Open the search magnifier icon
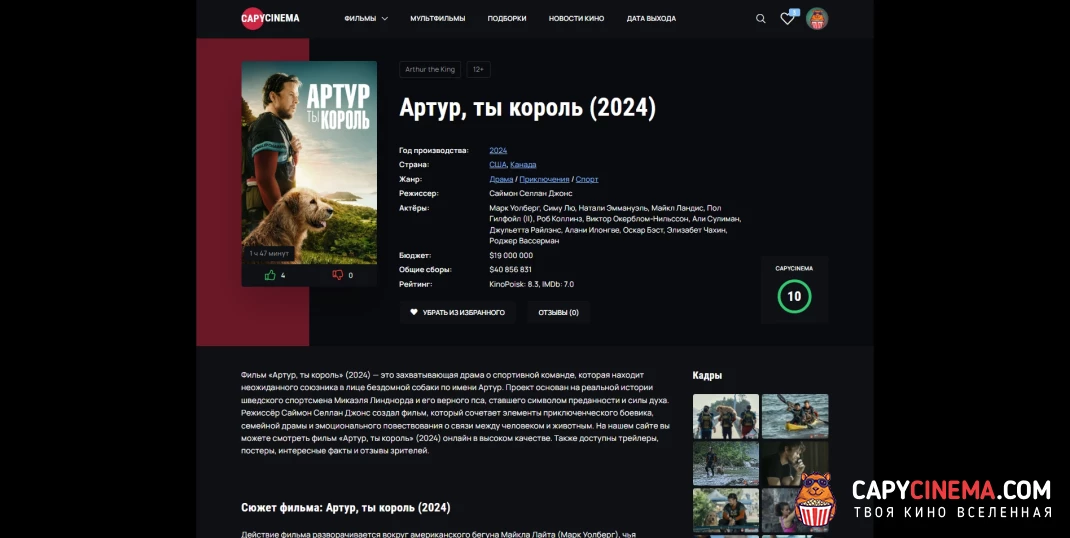This screenshot has width=1070, height=538. pos(760,18)
